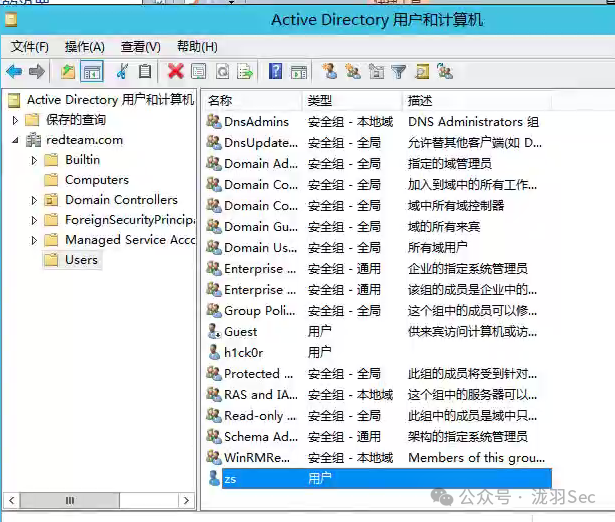Viewport: 615px width, 522px height.
Task: Collapse the redteam.com domain node
Action: point(15,140)
